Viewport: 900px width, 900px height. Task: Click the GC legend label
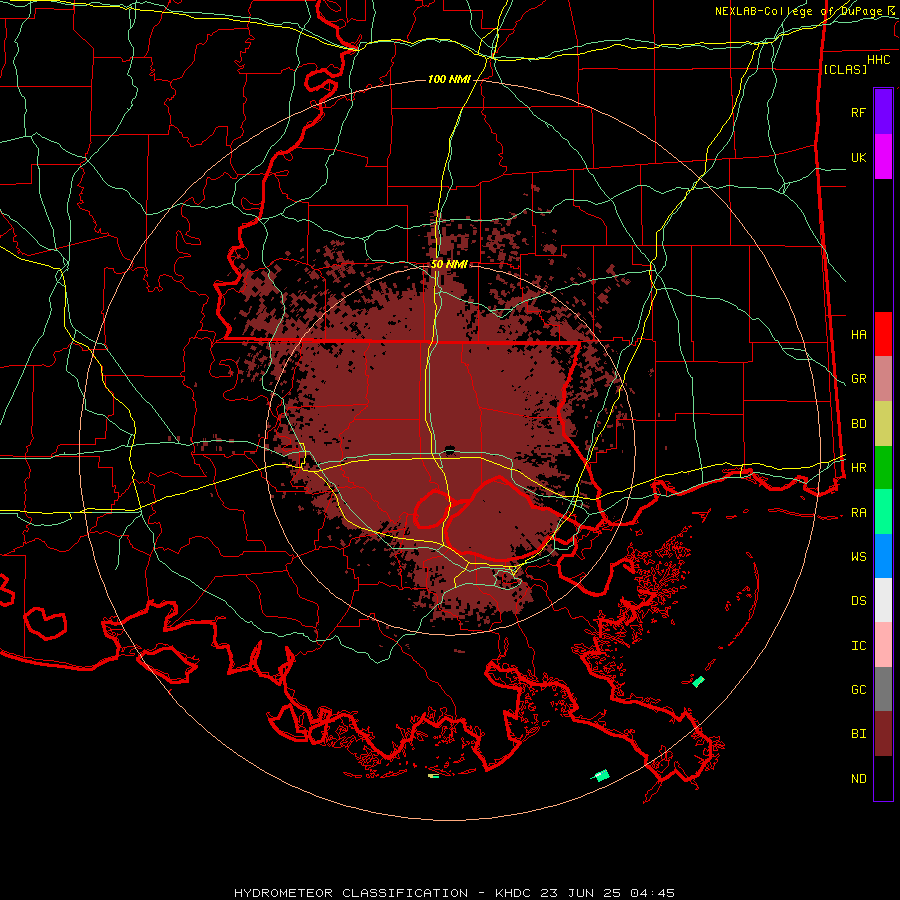(x=858, y=690)
